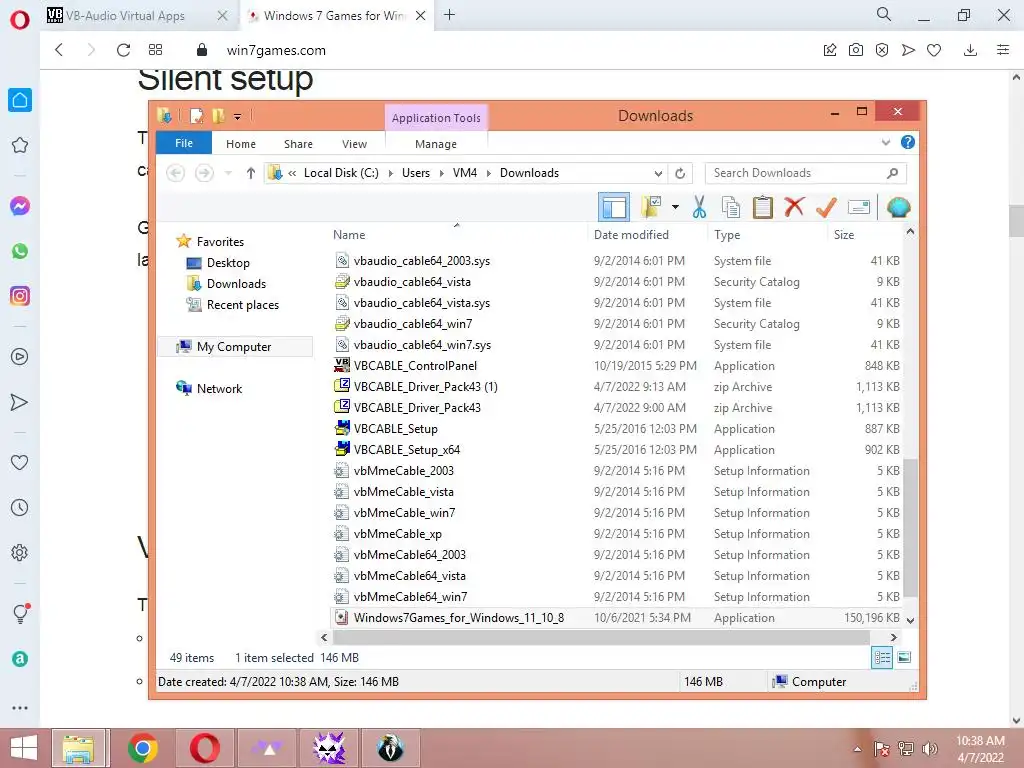Image resolution: width=1024 pixels, height=768 pixels.
Task: Click the Users breadcrumb in address bar
Action: tap(416, 173)
